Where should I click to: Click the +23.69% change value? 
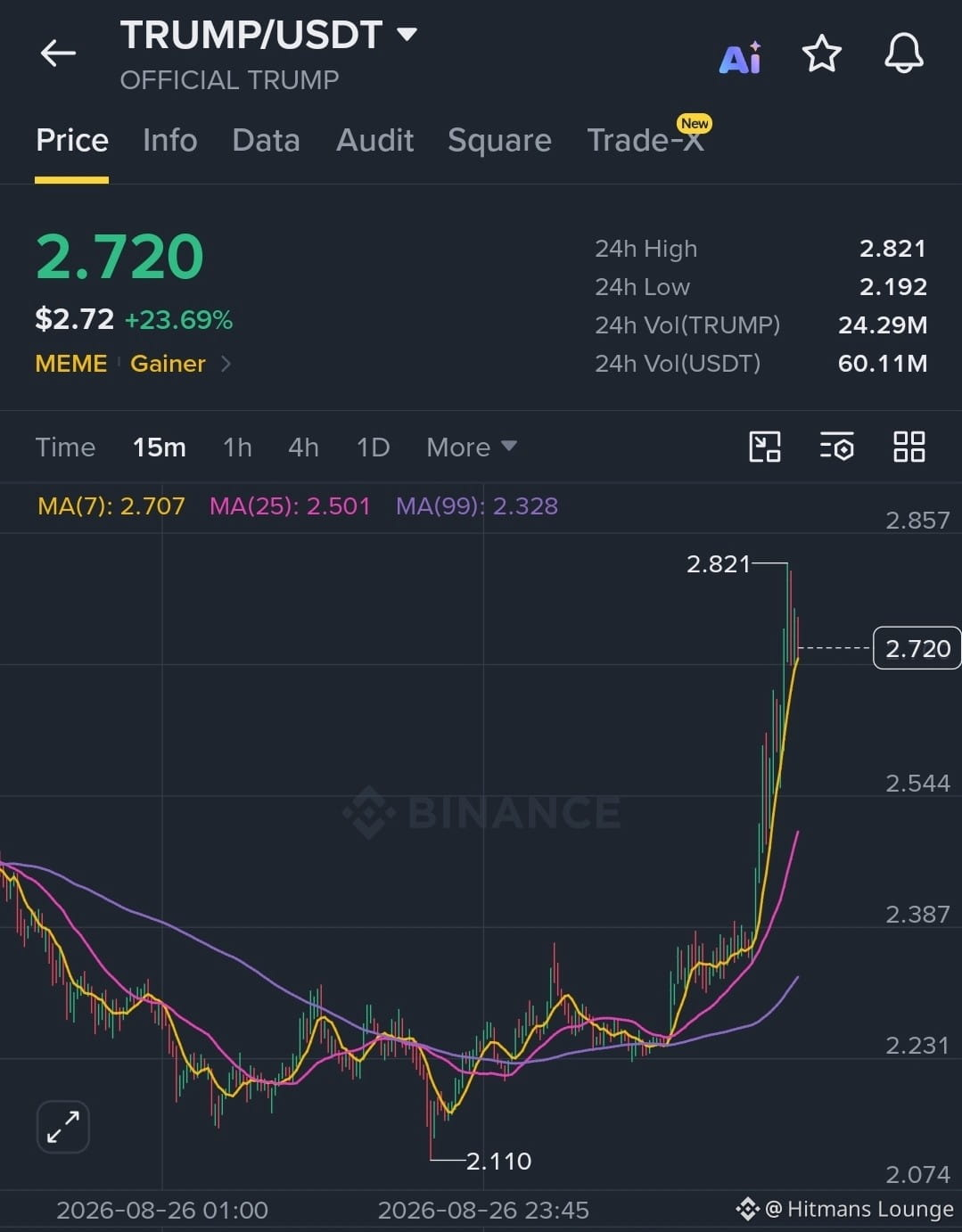pos(178,319)
